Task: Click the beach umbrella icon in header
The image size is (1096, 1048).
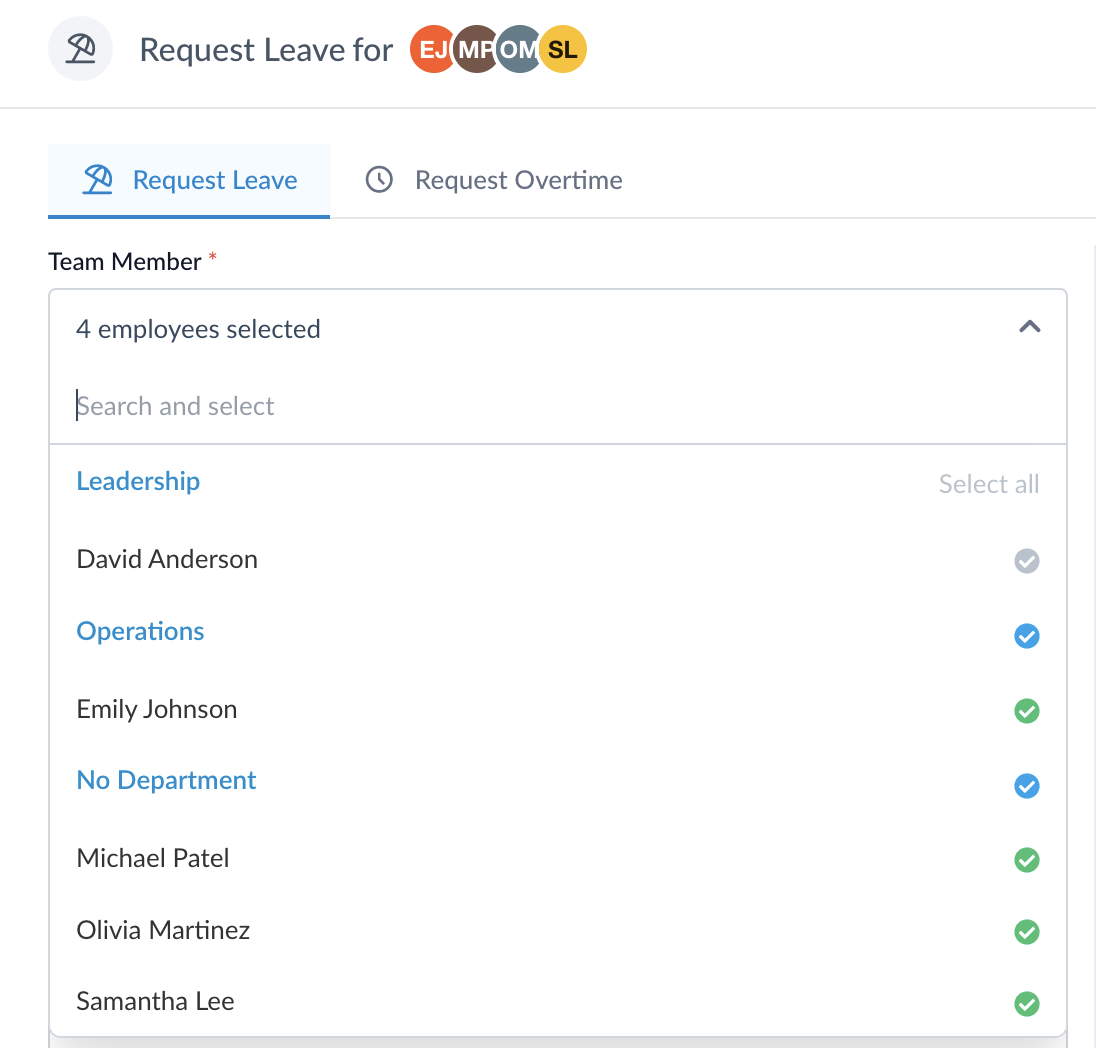Action: point(80,49)
